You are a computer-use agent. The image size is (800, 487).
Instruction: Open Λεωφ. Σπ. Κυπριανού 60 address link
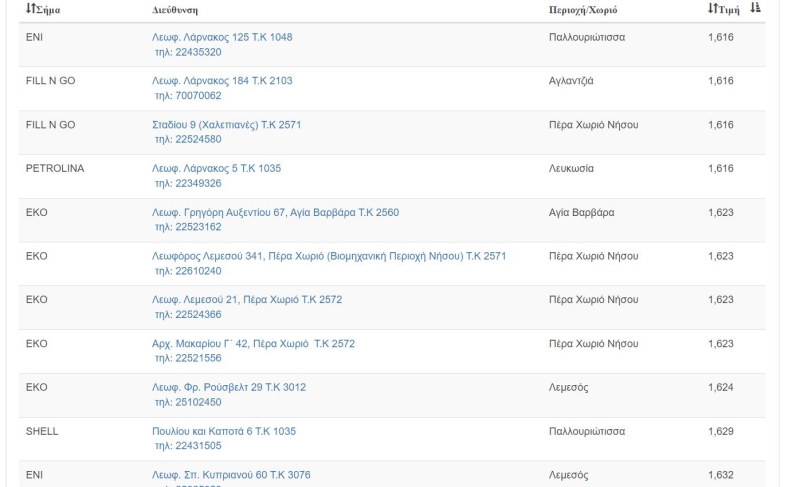click(231, 475)
